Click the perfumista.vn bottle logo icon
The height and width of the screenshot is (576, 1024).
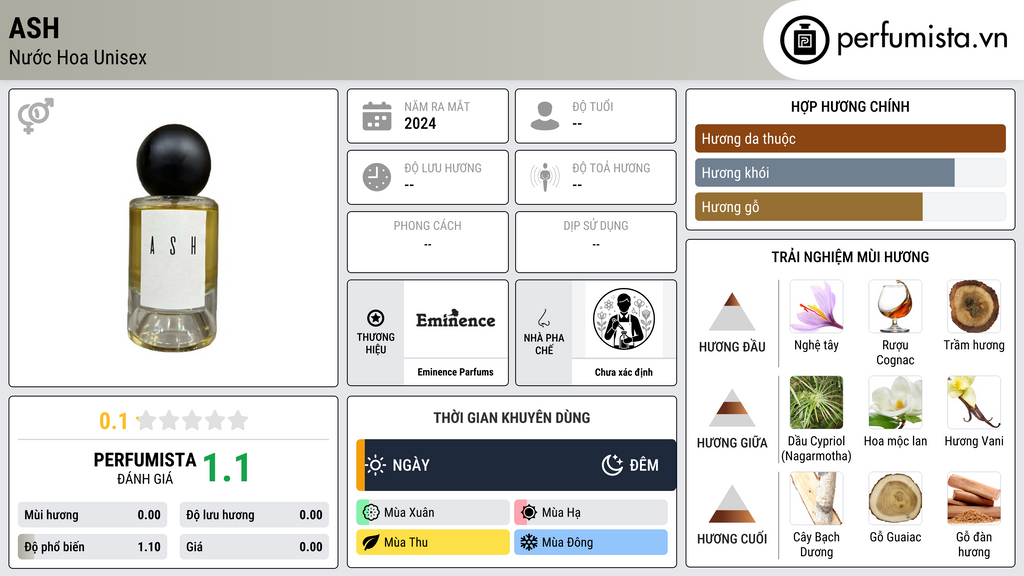pos(804,40)
